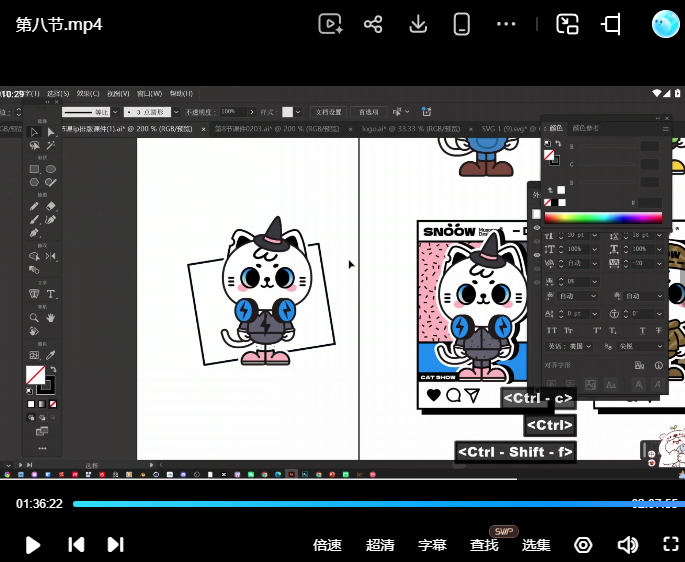Select the Ellipse shape tool
This screenshot has height=562, width=685.
(x=51, y=169)
